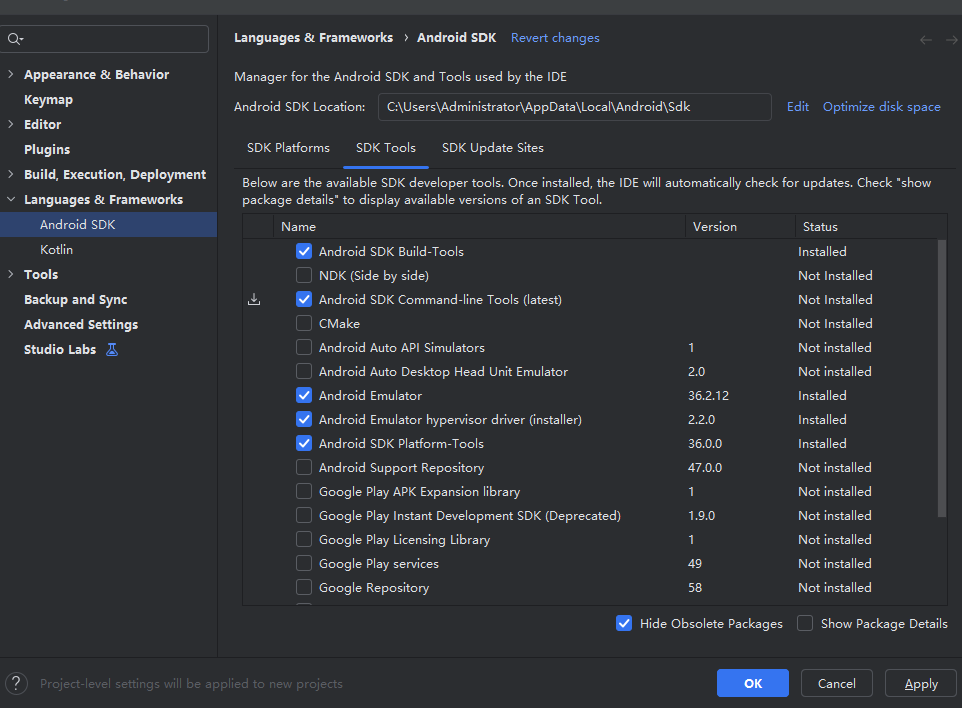Switch to the SDK Platforms tab
This screenshot has height=708, width=962.
[288, 147]
